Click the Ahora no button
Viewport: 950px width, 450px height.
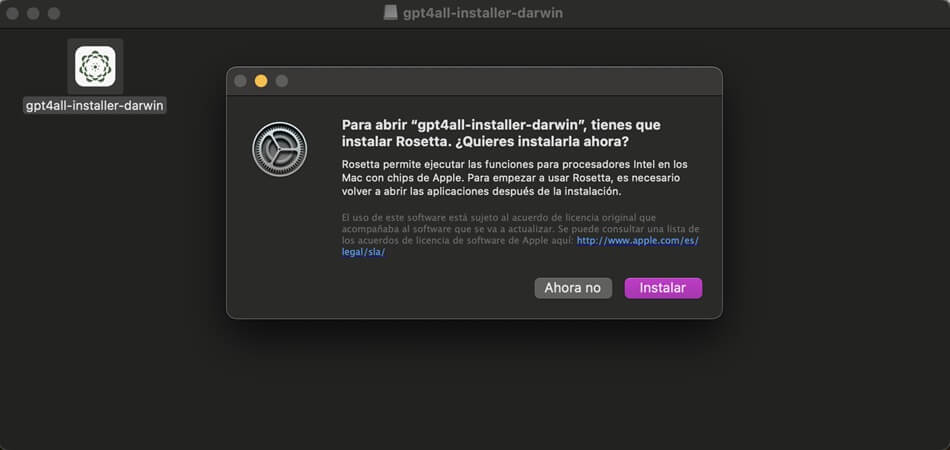pyautogui.click(x=573, y=288)
